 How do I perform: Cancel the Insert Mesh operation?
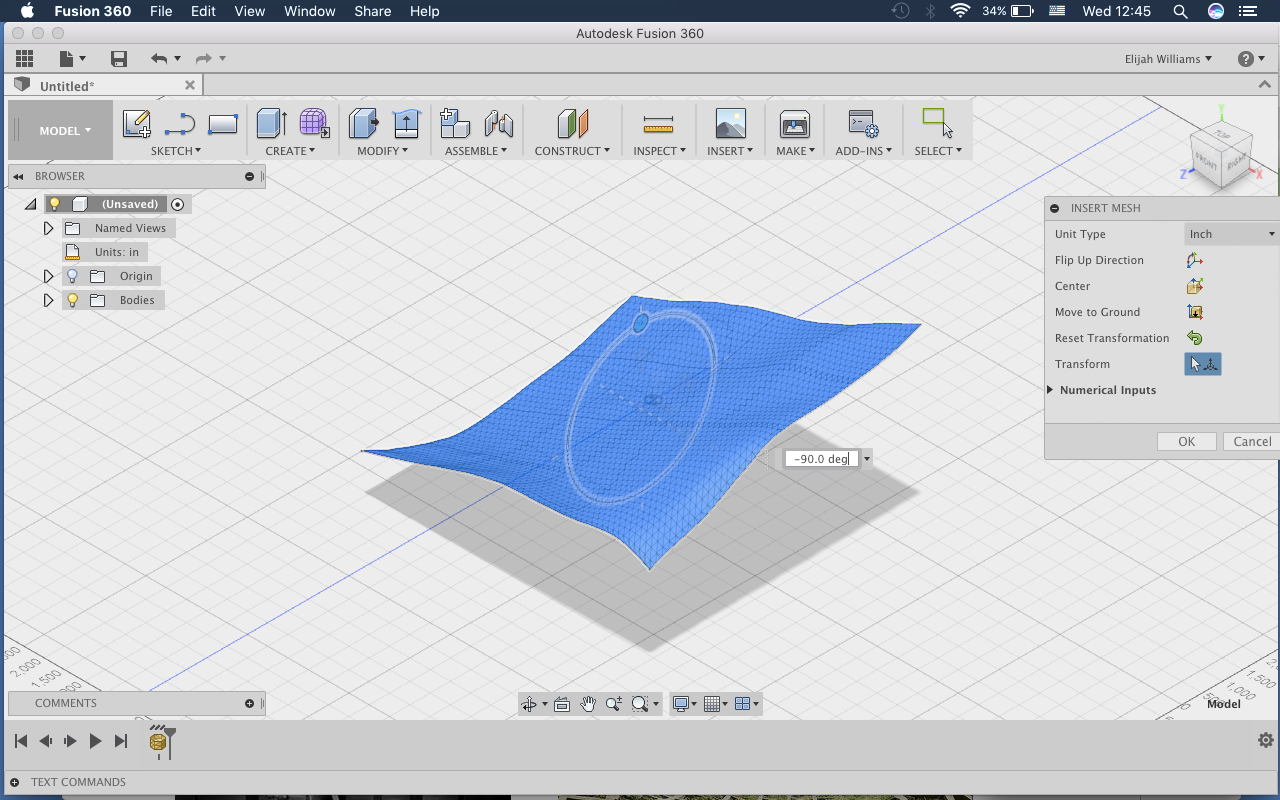tap(1253, 441)
